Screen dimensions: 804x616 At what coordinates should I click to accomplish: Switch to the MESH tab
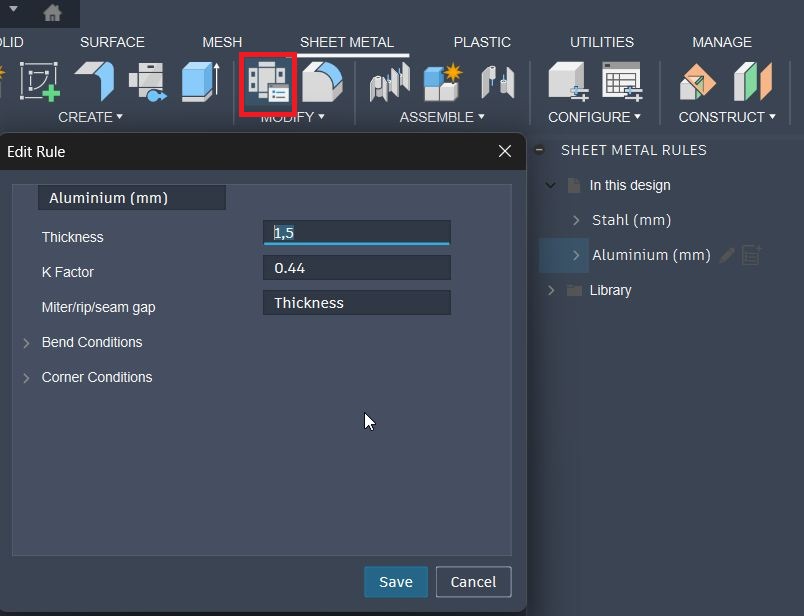click(222, 42)
